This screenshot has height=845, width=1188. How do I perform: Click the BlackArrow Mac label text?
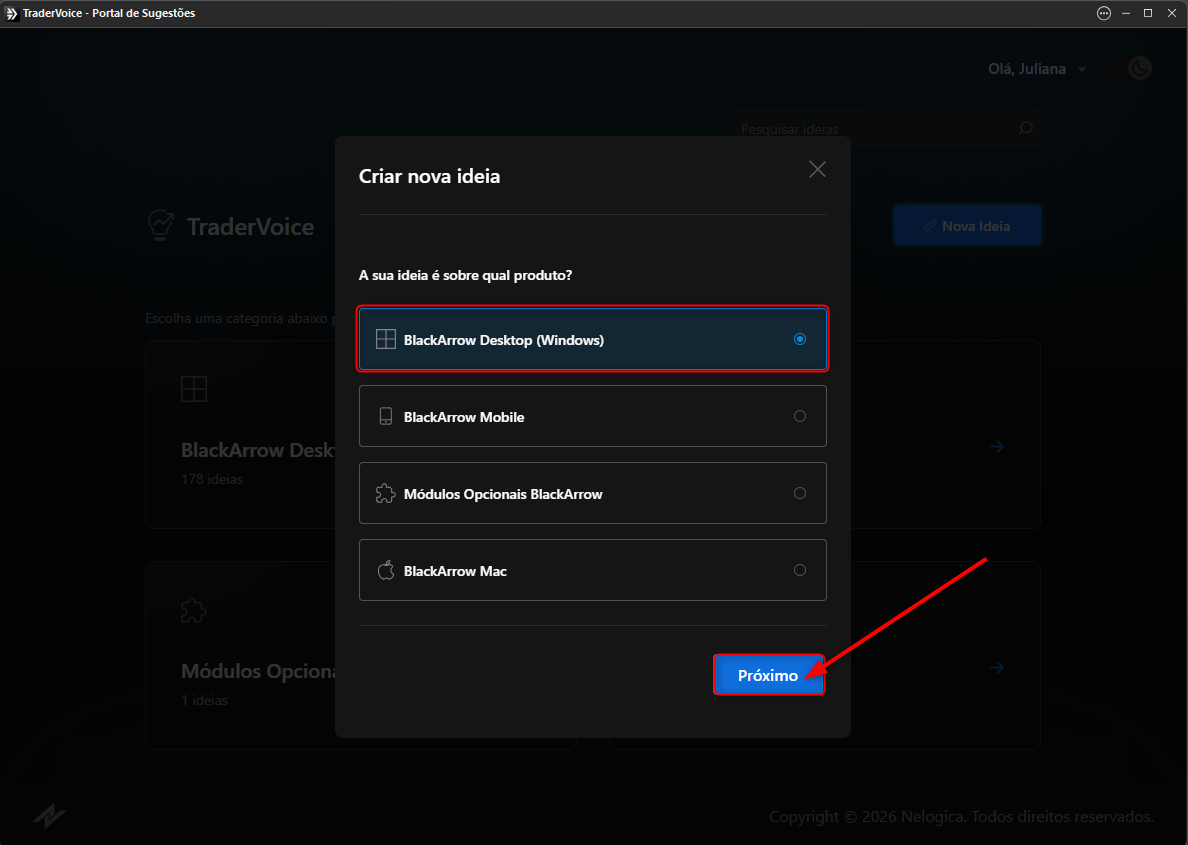tap(455, 571)
